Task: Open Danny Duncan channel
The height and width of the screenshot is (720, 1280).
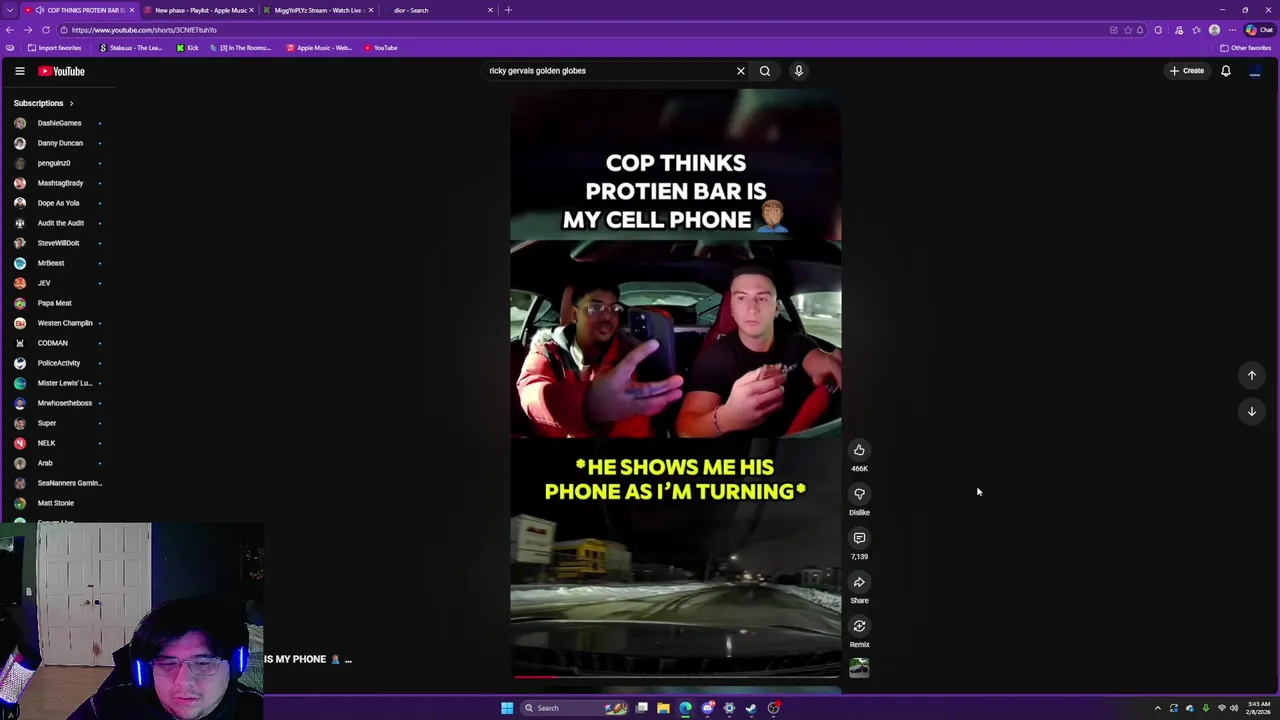Action: click(59, 143)
